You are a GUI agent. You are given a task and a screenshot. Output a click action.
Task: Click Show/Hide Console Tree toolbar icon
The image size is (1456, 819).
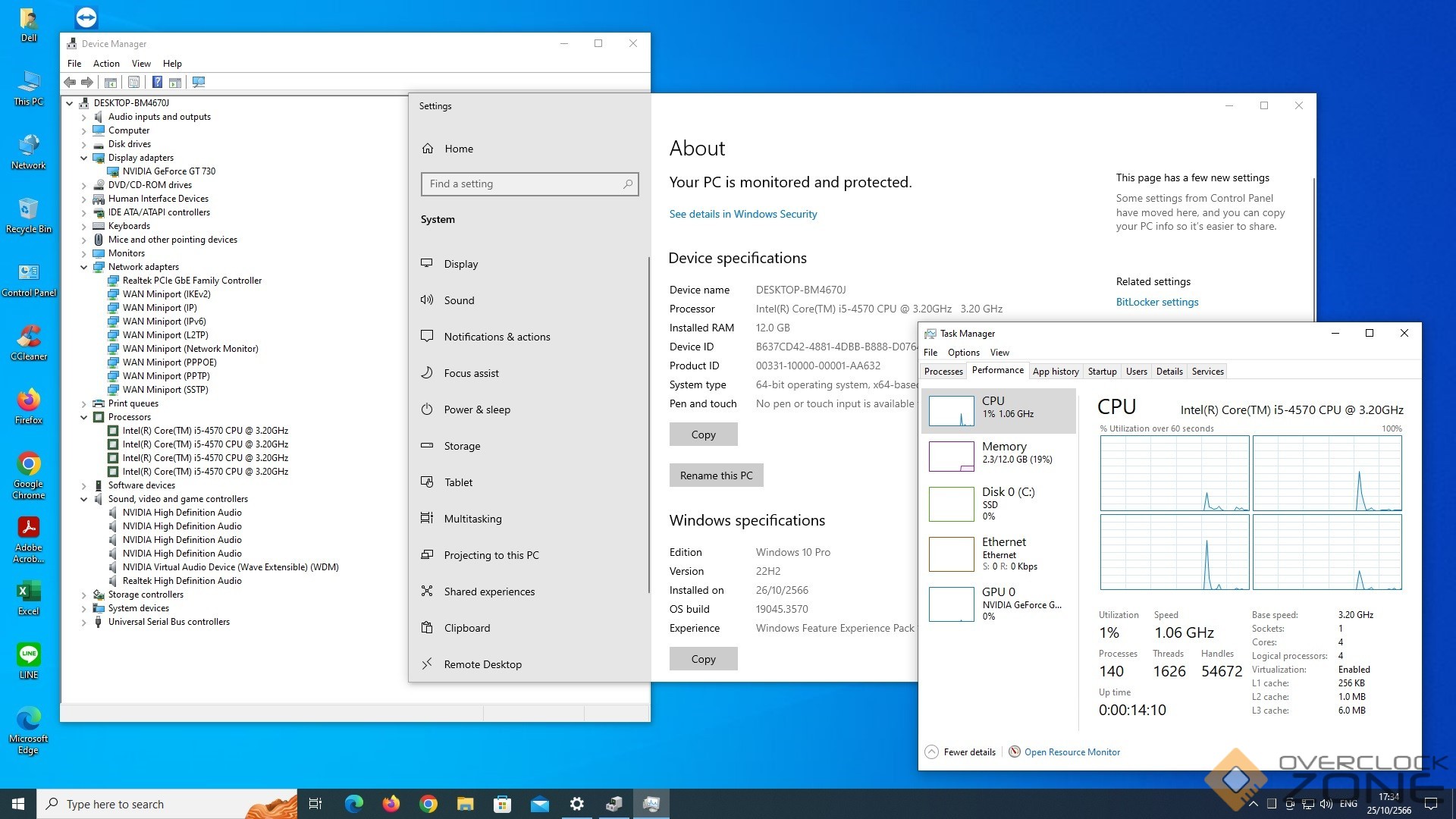click(111, 82)
